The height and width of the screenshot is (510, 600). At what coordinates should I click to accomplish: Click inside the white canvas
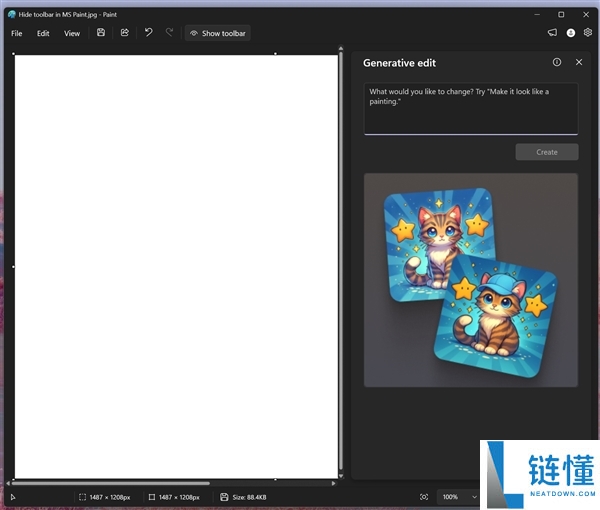pyautogui.click(x=176, y=266)
